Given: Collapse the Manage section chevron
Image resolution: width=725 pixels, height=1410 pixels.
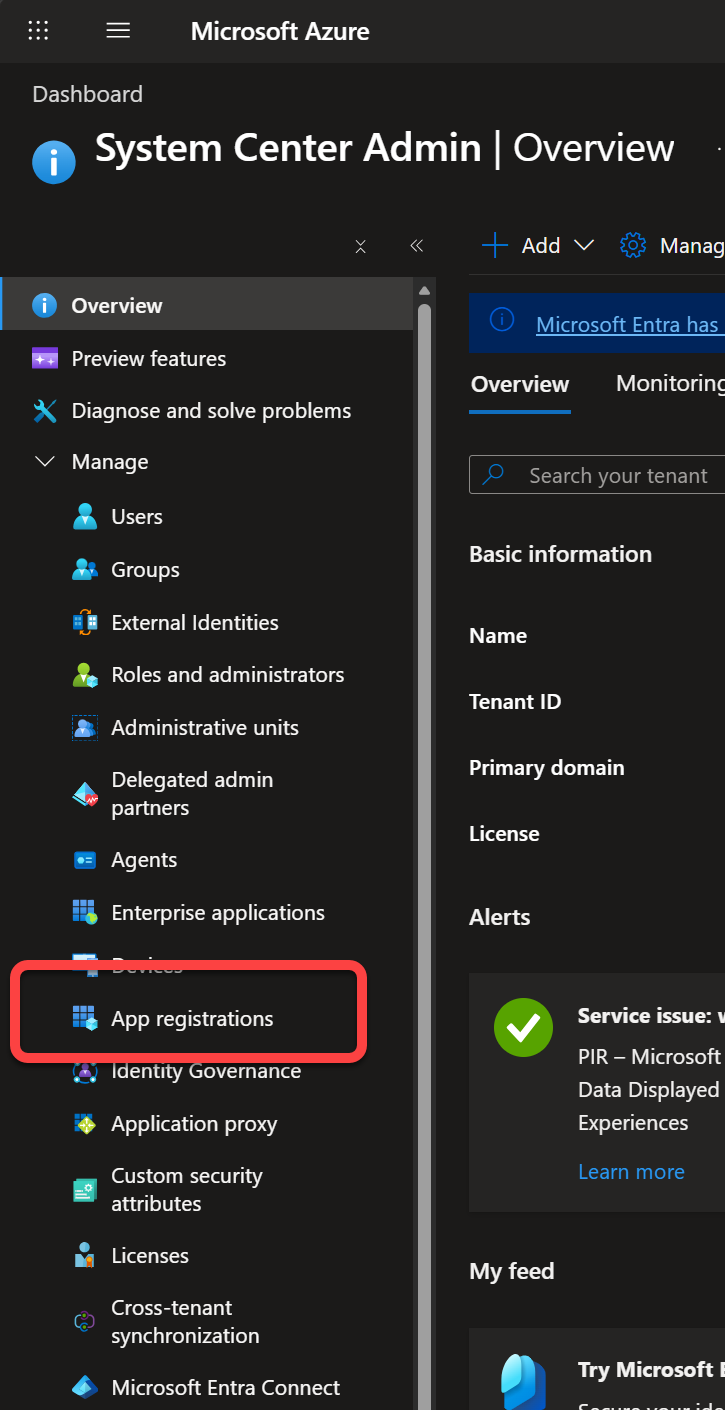Looking at the screenshot, I should pos(45,462).
